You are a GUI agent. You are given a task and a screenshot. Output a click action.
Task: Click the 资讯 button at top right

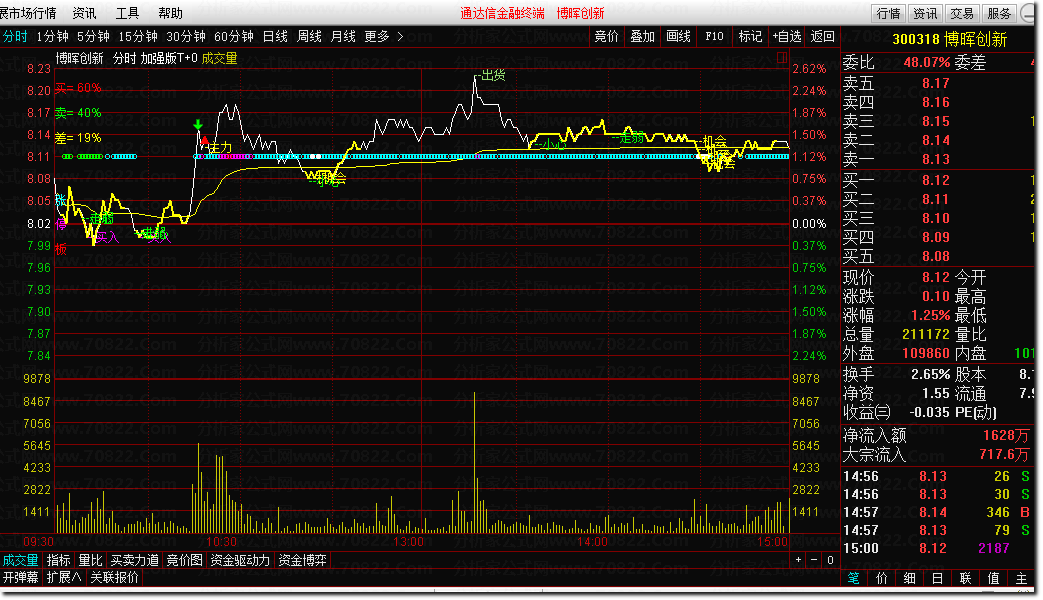925,13
